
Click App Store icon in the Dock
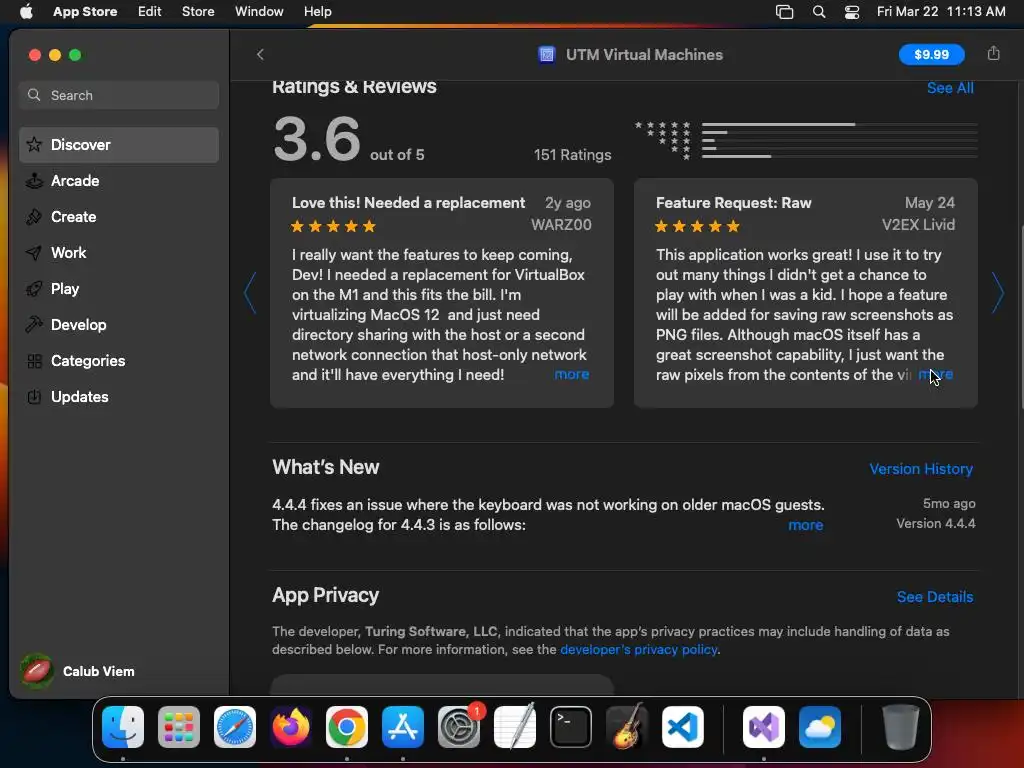pos(403,727)
